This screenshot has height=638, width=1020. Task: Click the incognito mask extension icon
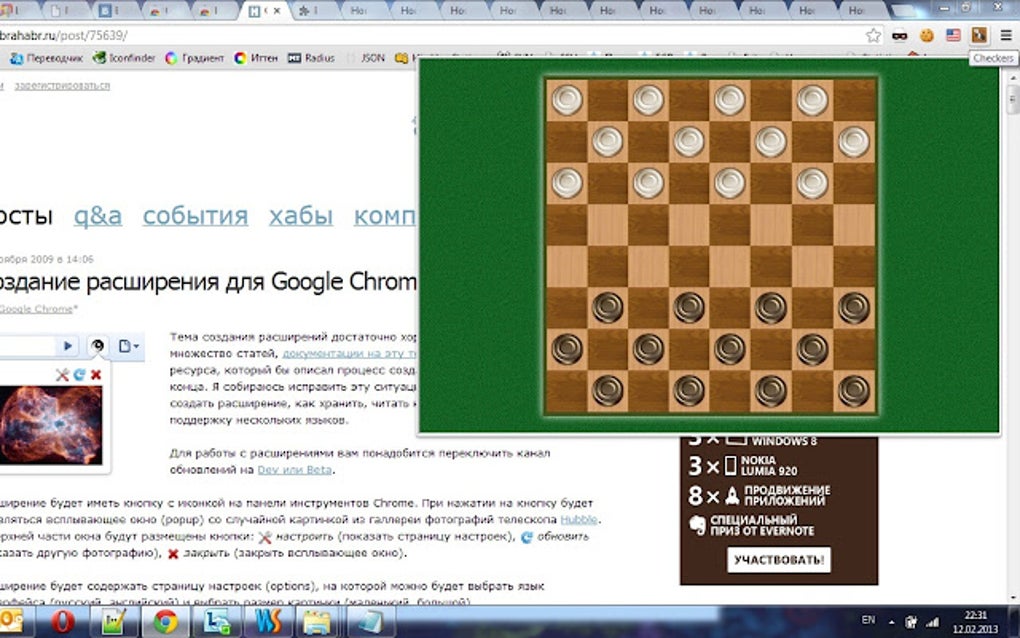898,35
